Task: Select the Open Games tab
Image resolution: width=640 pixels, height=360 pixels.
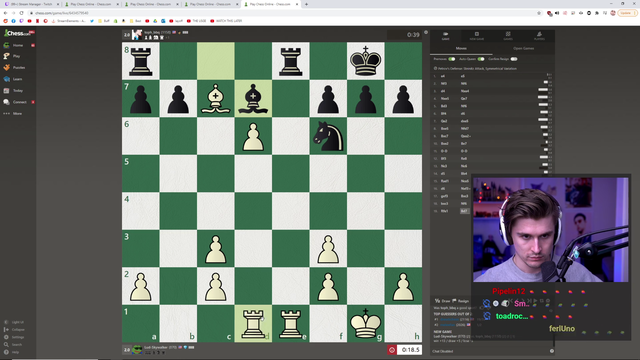Action: [523, 49]
